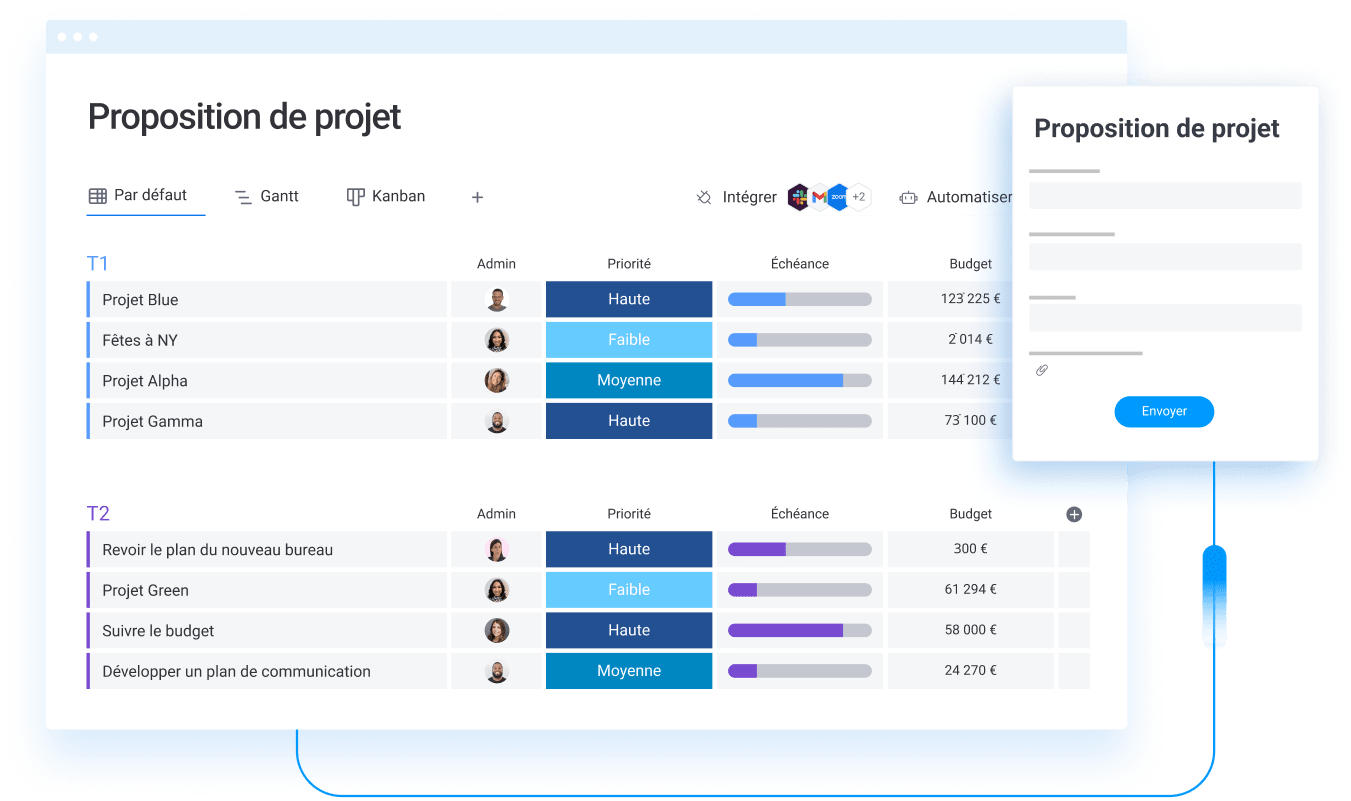Open Projet Blue admin avatar
Viewport: 1351px width, 801px height.
coord(497,300)
